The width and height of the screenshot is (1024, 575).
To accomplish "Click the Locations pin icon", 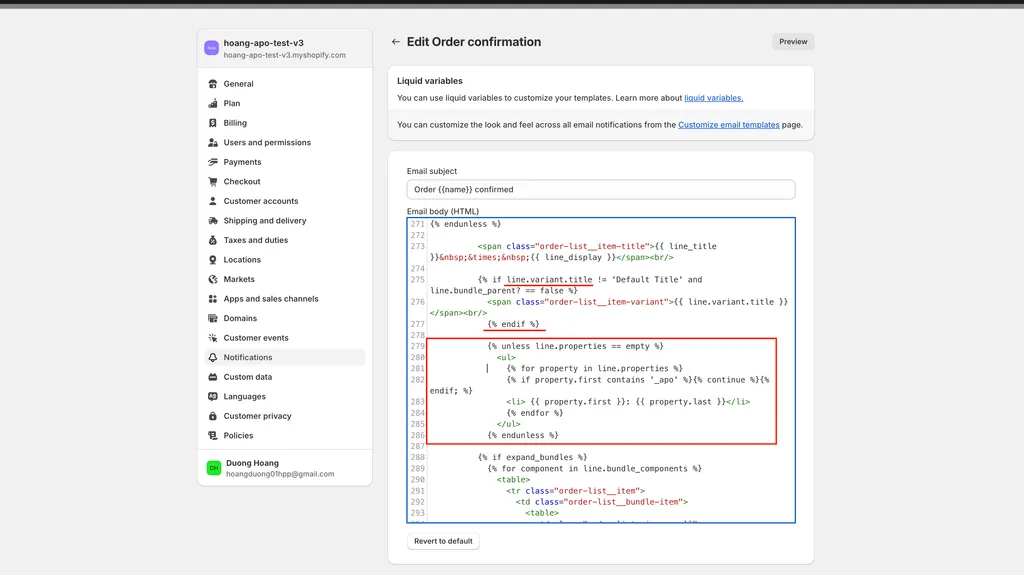I will tap(213, 260).
